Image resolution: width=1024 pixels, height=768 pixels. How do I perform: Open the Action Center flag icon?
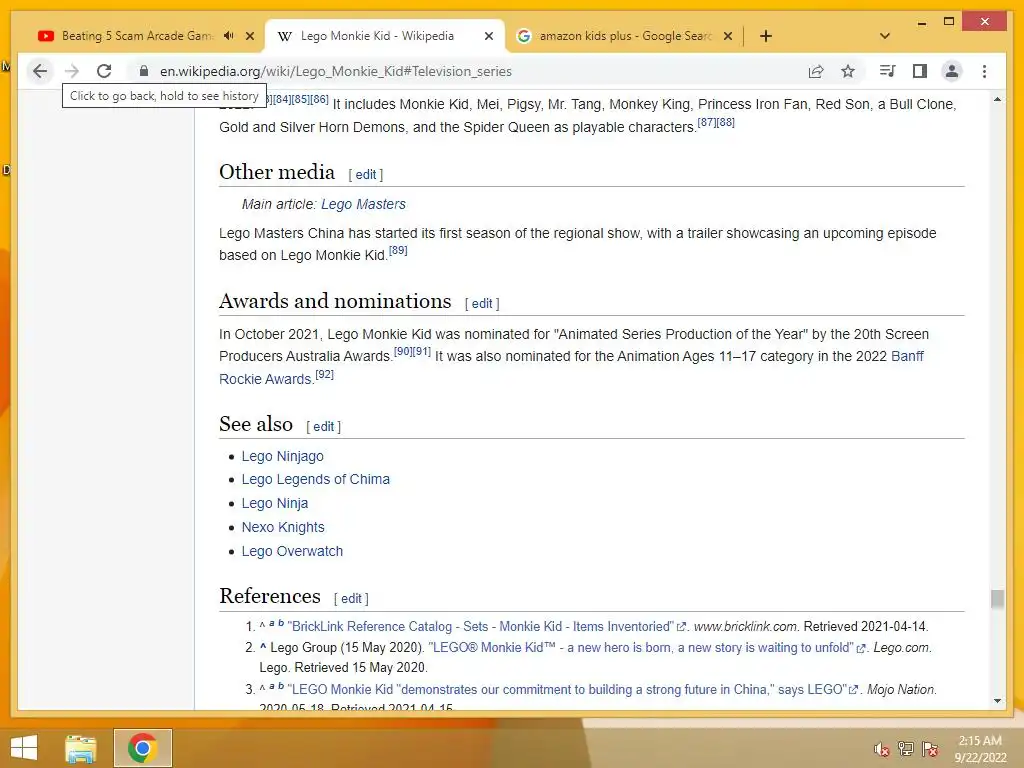930,749
